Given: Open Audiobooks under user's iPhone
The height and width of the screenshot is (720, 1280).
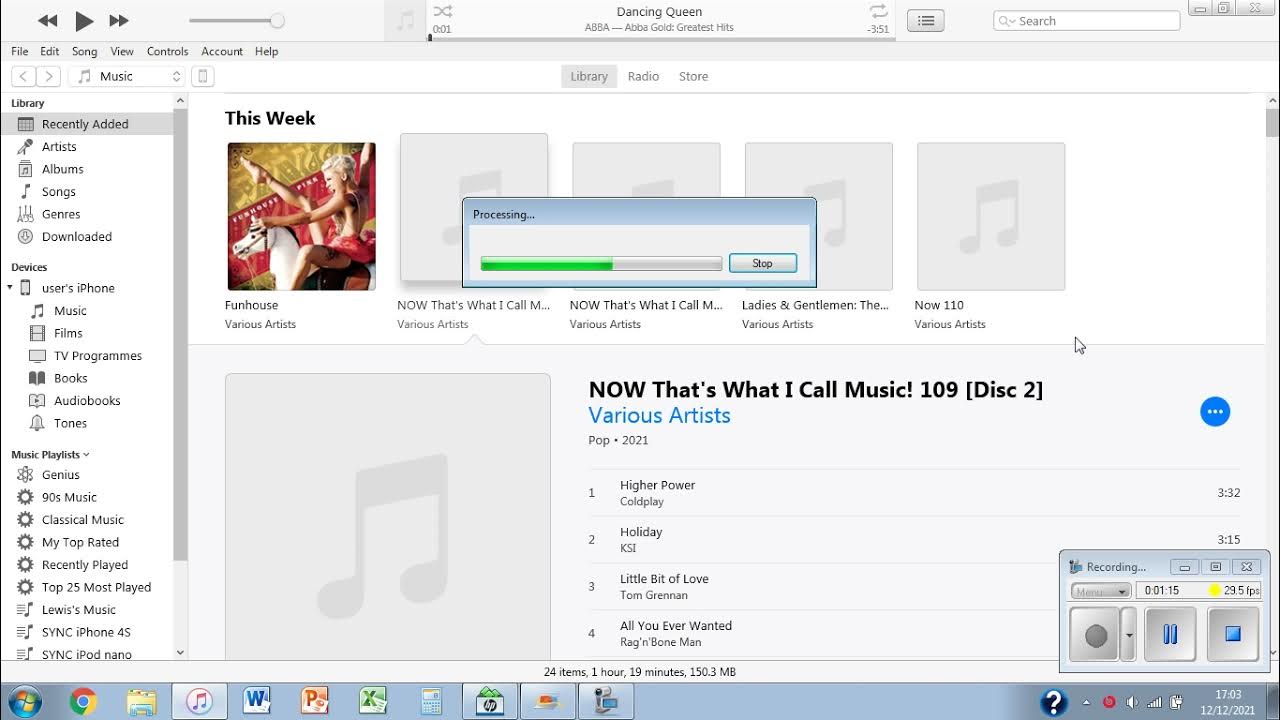Looking at the screenshot, I should pyautogui.click(x=87, y=401).
